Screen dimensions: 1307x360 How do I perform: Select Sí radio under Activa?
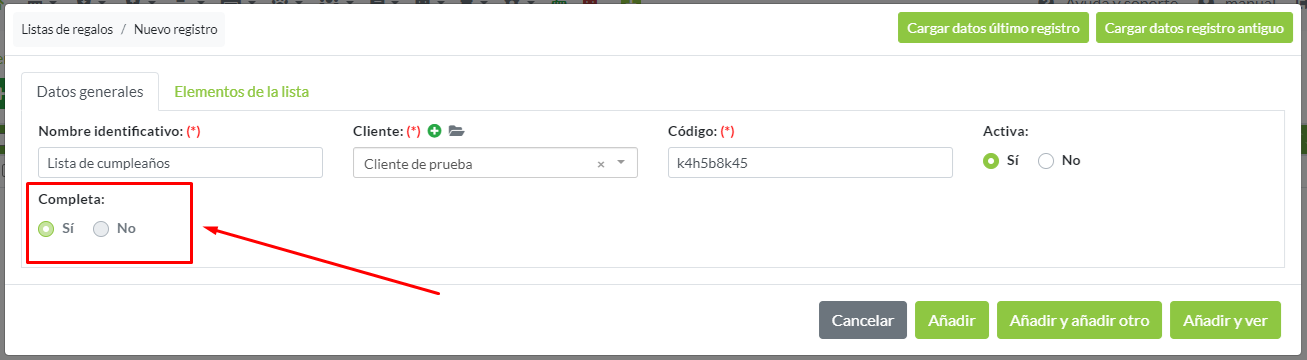[x=991, y=160]
